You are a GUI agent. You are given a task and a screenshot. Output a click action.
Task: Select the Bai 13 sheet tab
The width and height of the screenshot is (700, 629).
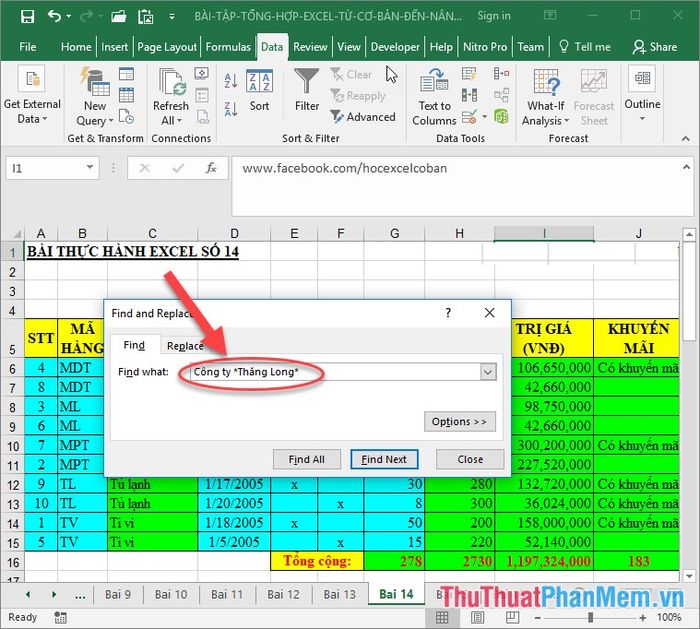339,594
